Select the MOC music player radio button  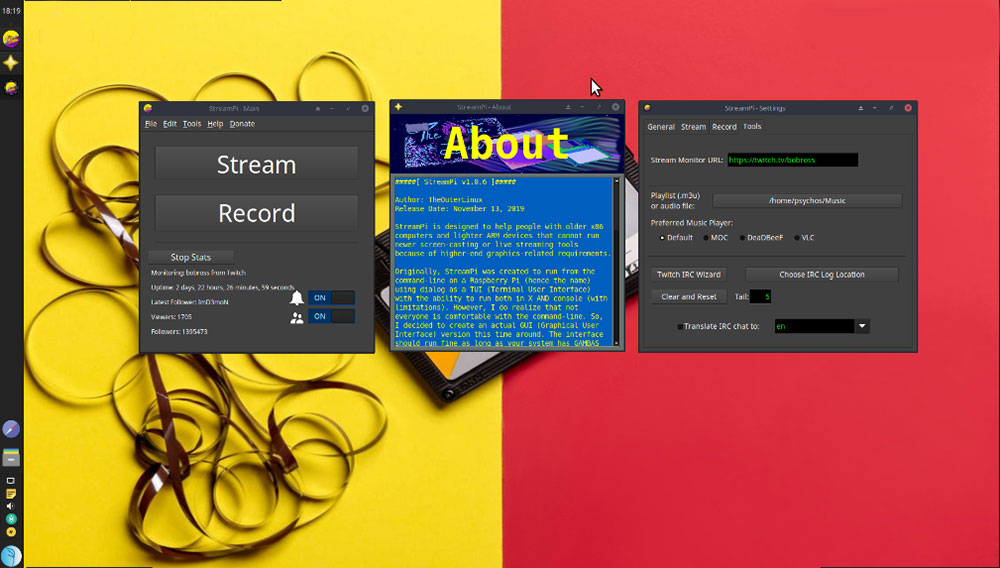click(706, 238)
